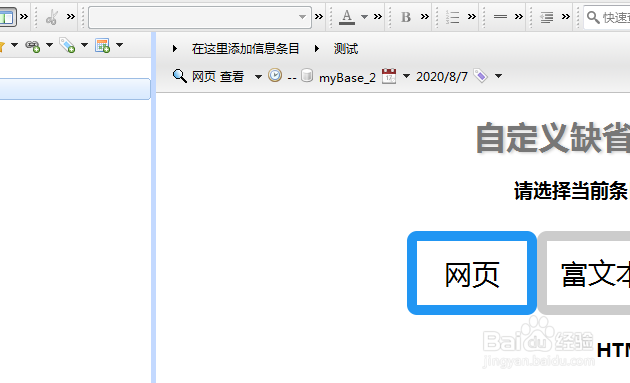
Task: Expand overflow chevron after Bold button
Action: (x=425, y=17)
